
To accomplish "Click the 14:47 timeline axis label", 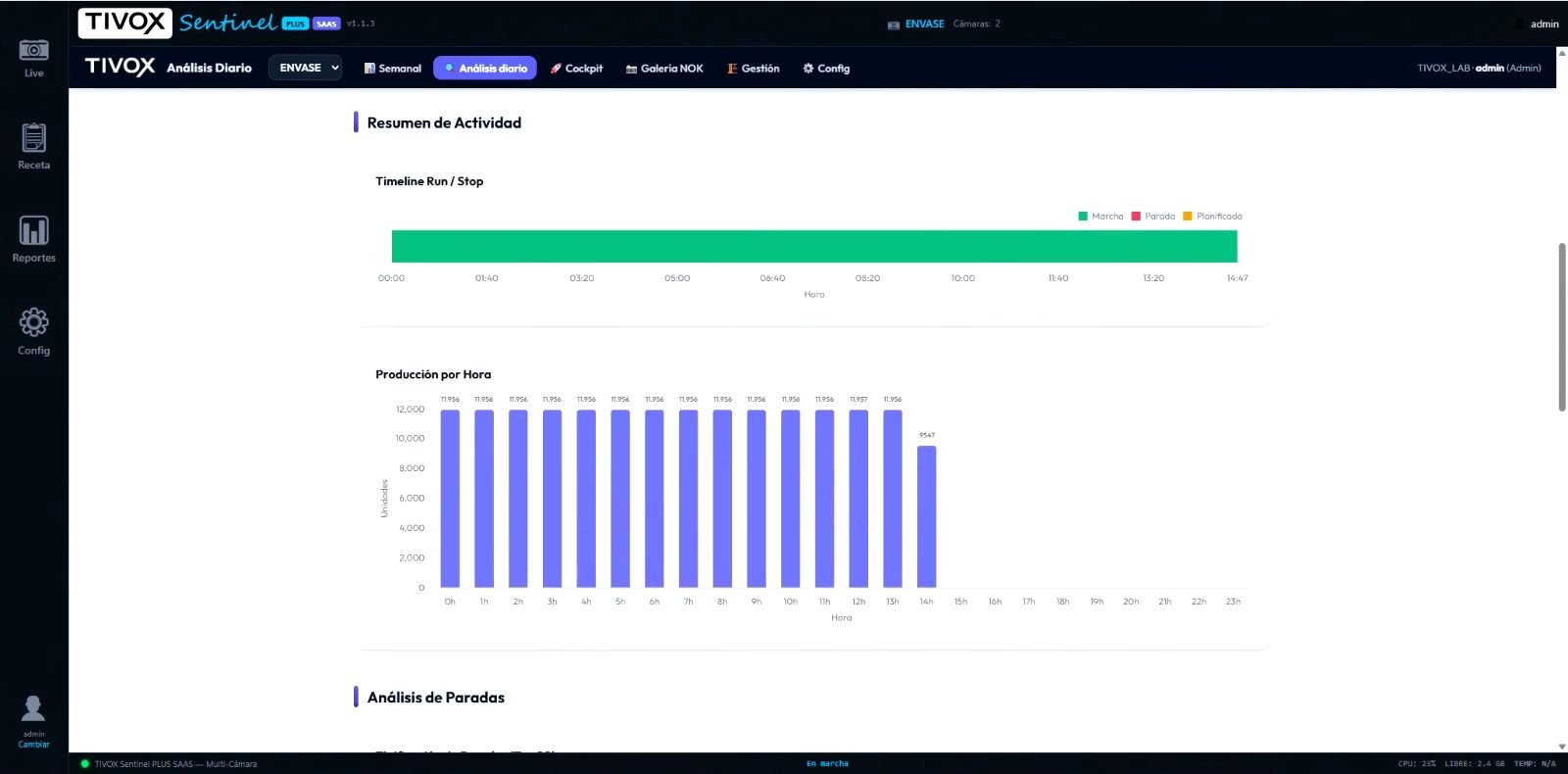I will tap(1237, 278).
